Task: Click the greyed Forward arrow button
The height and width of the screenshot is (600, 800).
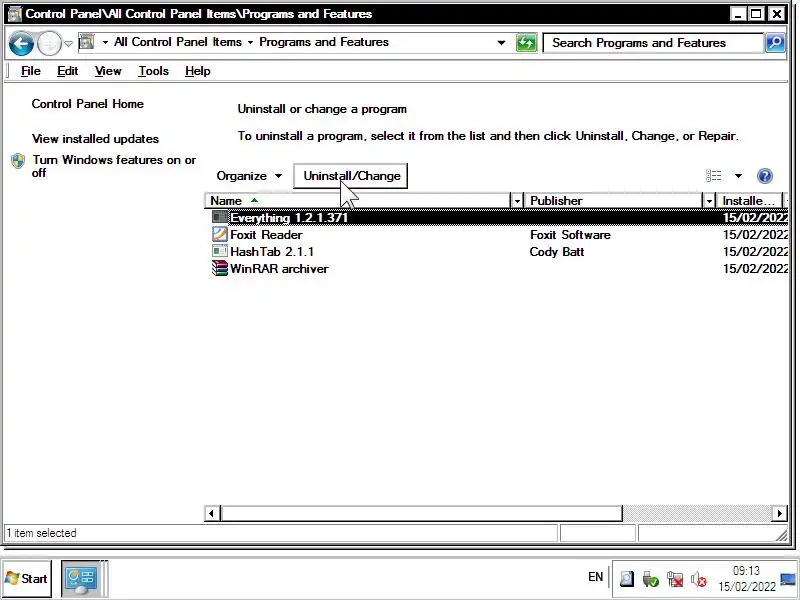Action: (x=49, y=43)
